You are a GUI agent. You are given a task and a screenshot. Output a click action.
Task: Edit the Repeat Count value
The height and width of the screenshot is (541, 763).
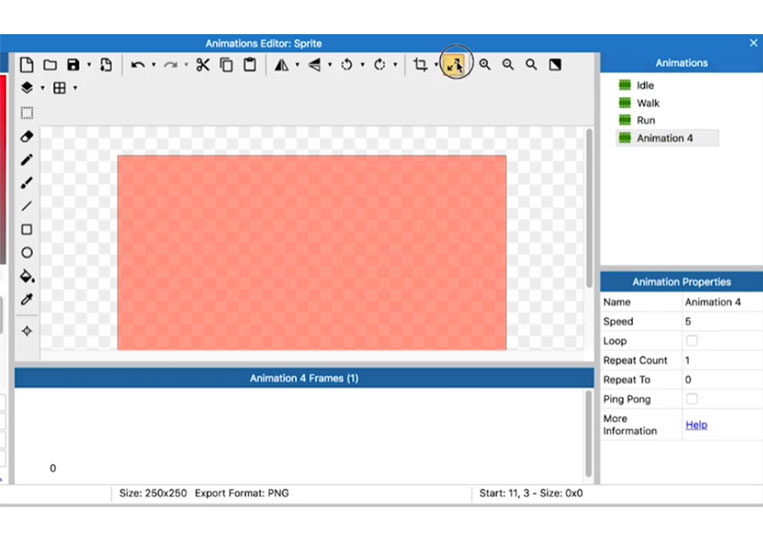(x=722, y=361)
